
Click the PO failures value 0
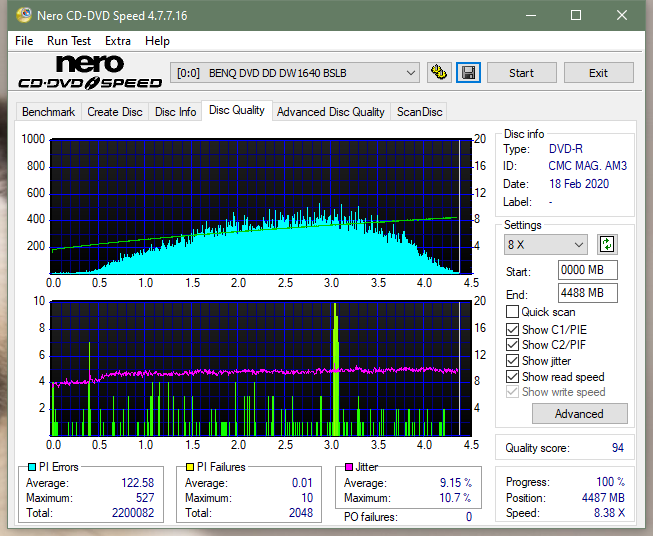coord(469,517)
